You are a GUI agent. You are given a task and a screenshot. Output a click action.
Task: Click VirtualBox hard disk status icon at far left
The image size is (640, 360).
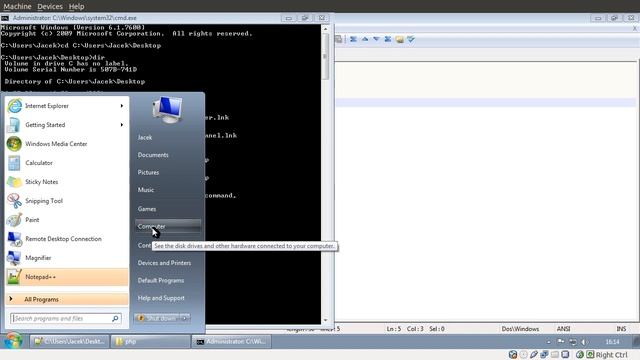point(513,355)
